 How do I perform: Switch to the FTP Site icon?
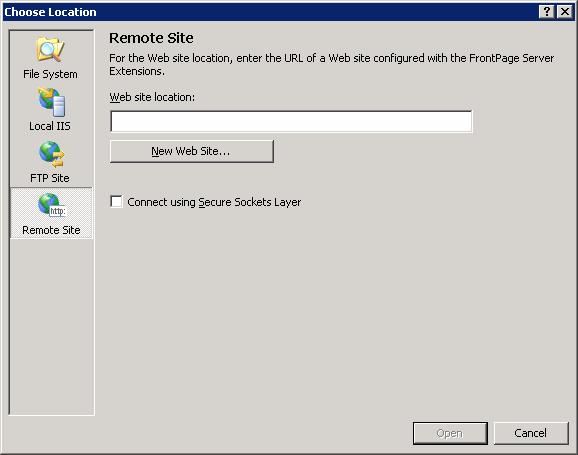52,154
